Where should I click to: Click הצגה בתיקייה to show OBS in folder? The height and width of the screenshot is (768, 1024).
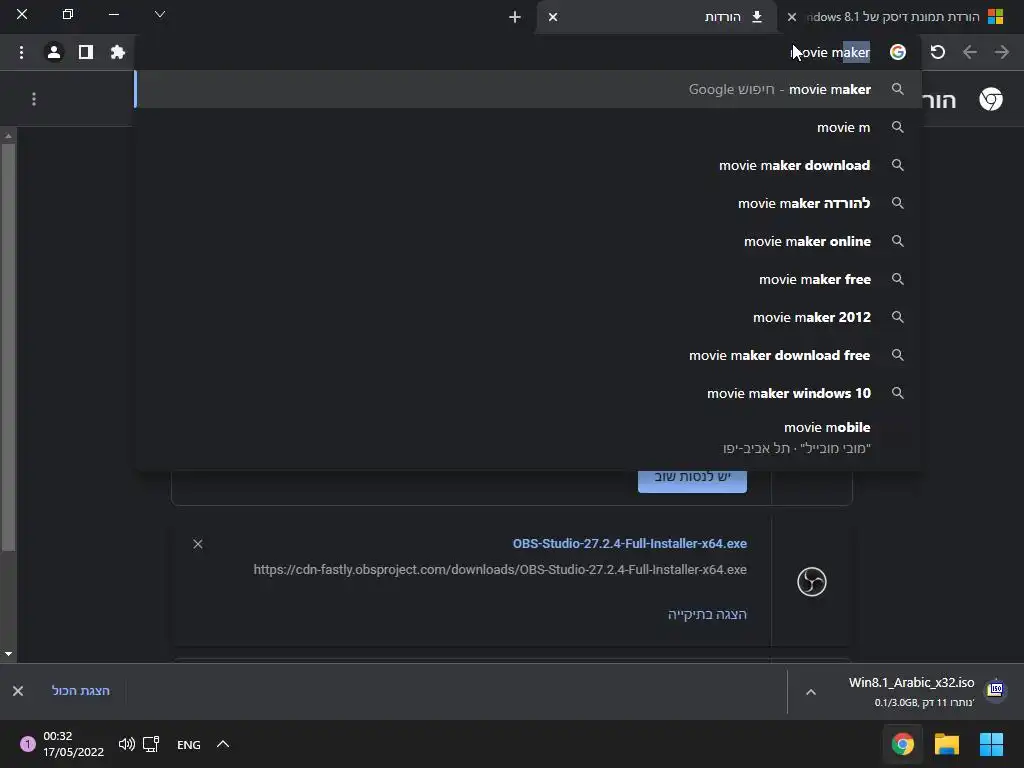707,614
